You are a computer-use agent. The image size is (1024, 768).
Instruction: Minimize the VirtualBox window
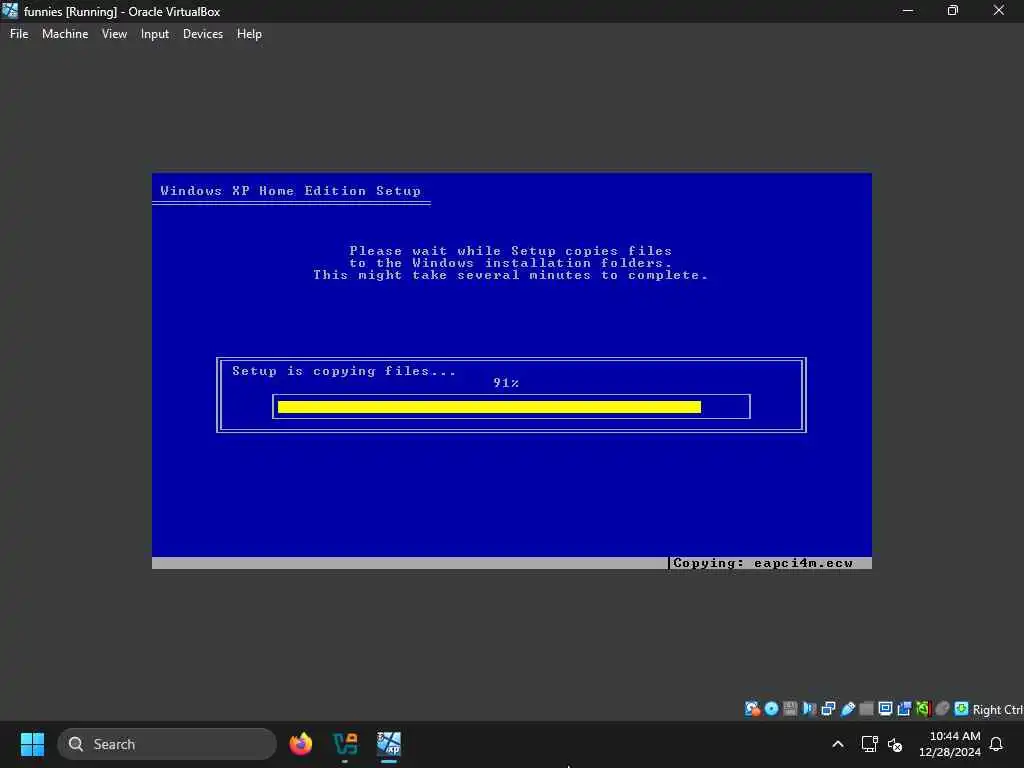tap(907, 10)
